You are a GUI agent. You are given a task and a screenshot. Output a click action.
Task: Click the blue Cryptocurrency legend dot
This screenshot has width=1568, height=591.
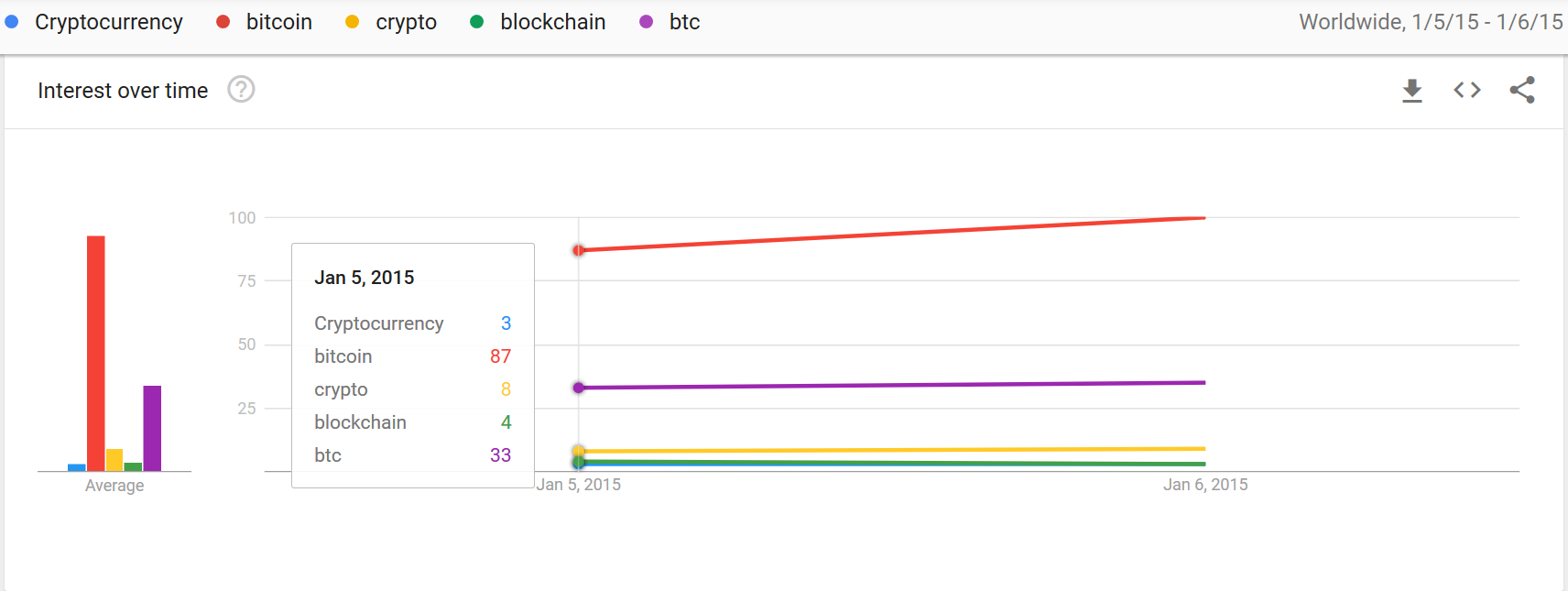point(12,22)
